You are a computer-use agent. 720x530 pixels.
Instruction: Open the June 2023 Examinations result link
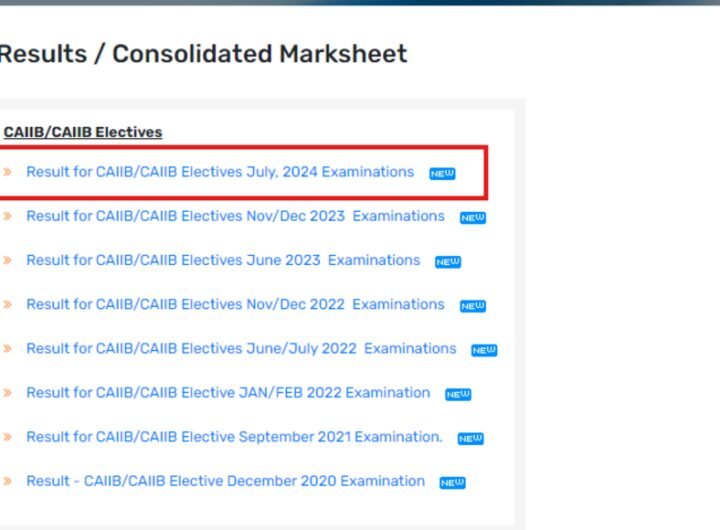(223, 260)
